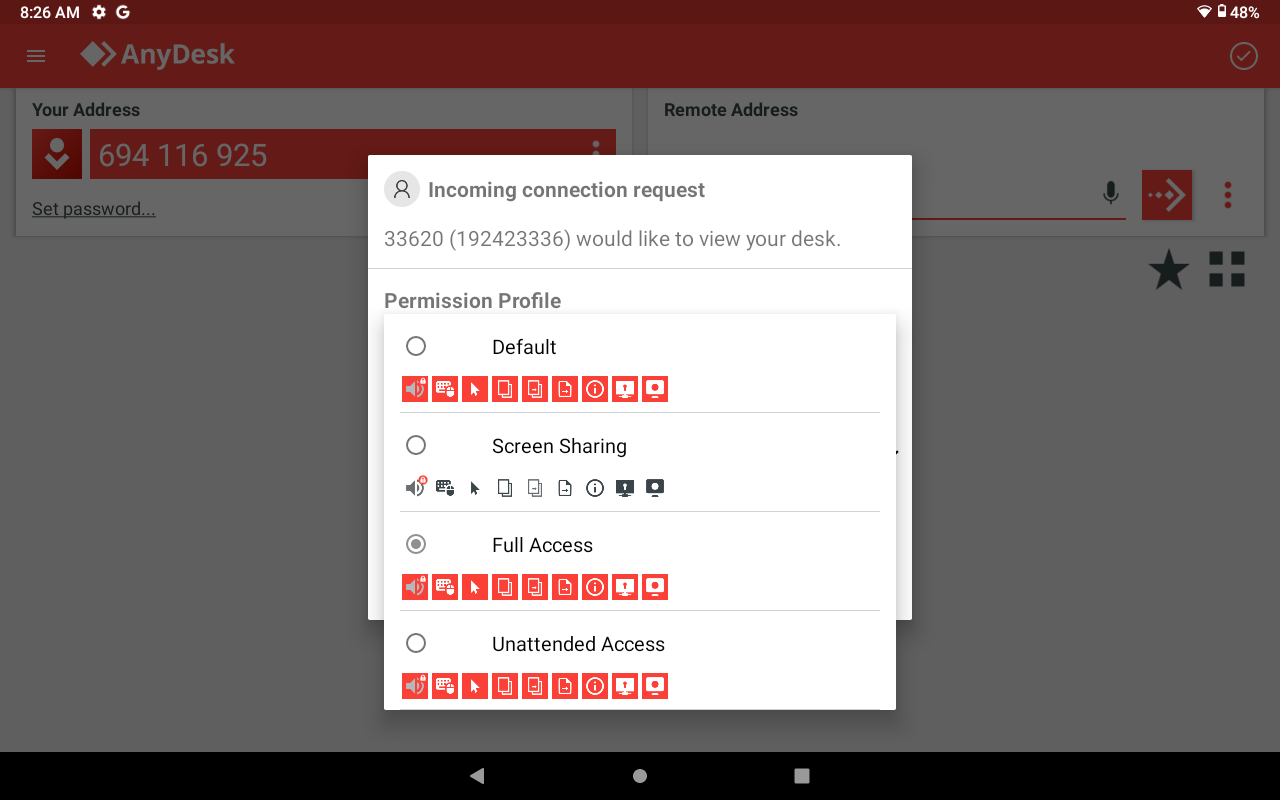Click keyboard and mouse icon under Unattended Access
The height and width of the screenshot is (800, 1280).
tap(445, 686)
